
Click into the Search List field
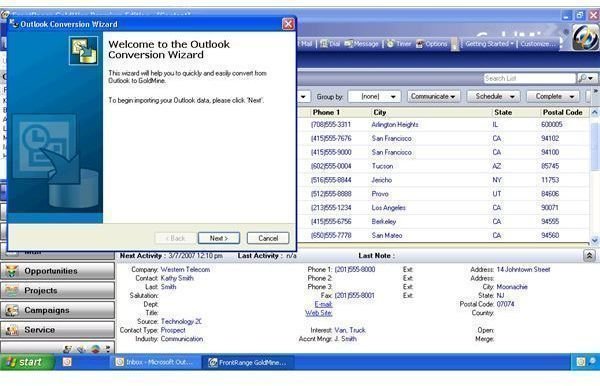pyautogui.click(x=529, y=78)
